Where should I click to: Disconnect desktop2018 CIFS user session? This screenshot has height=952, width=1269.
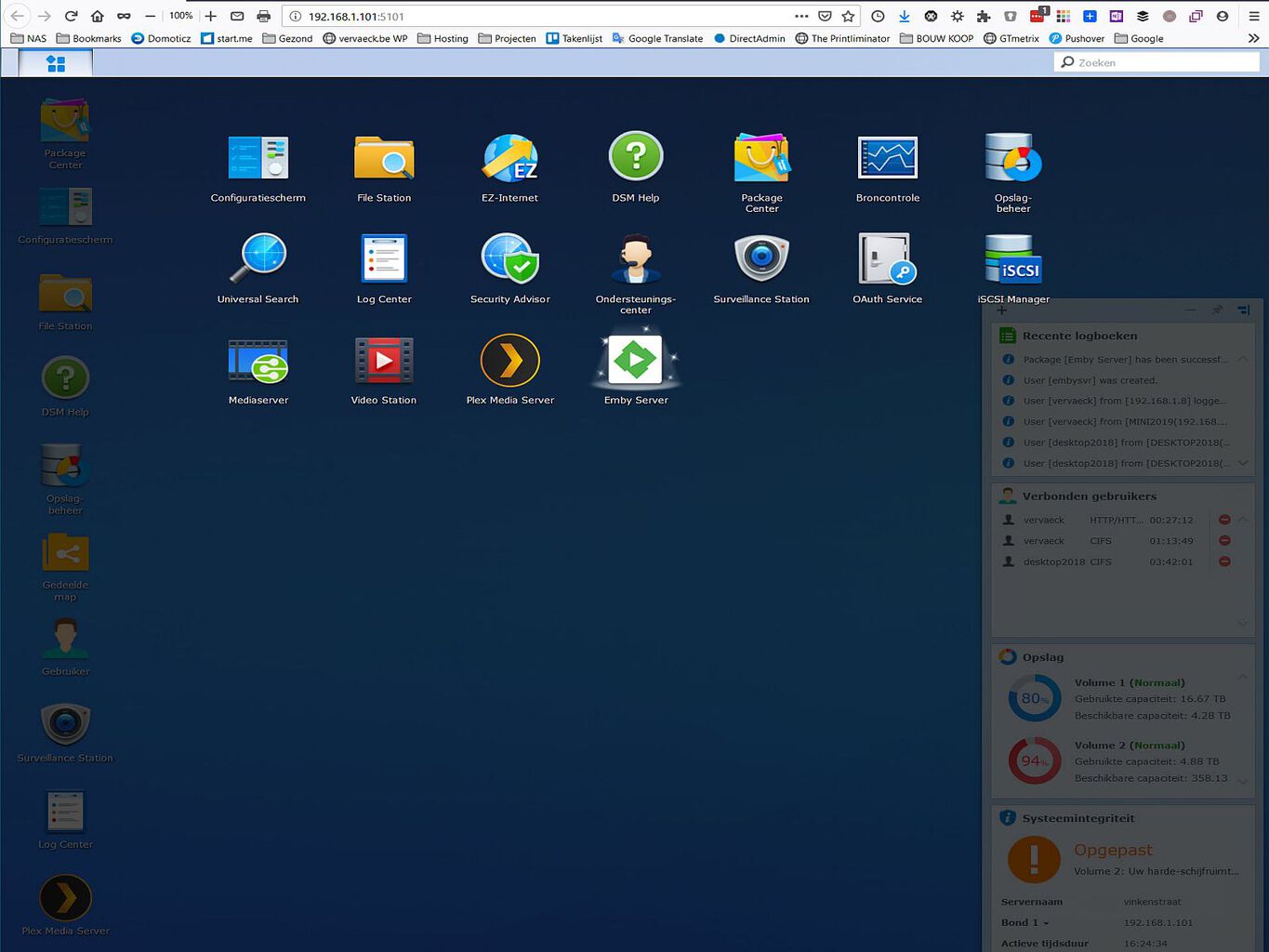1224,562
